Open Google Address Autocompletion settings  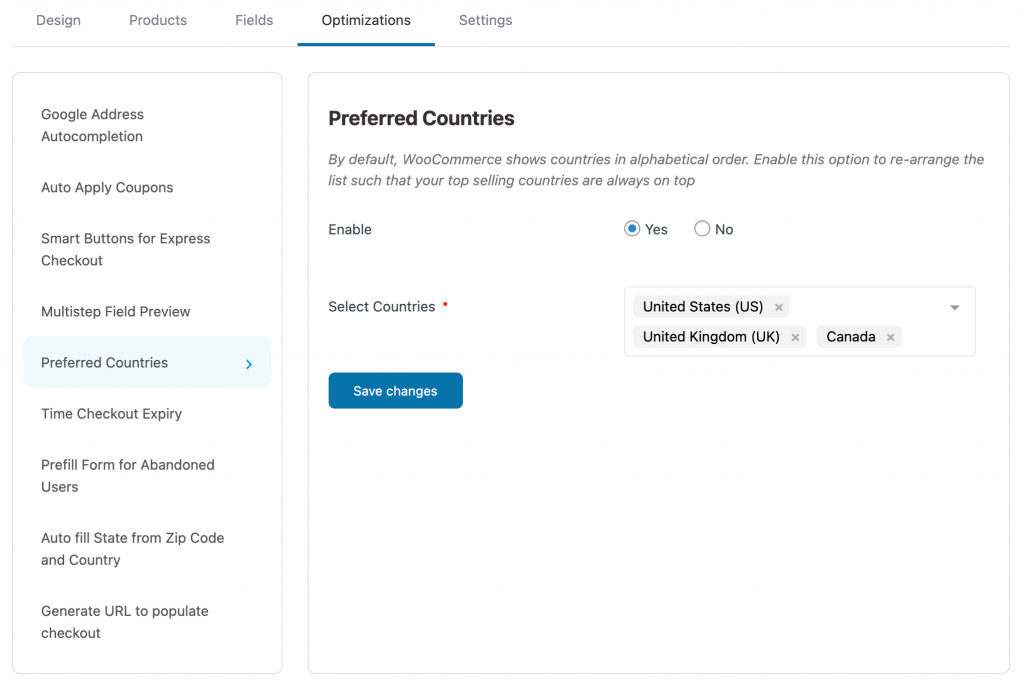coord(92,125)
